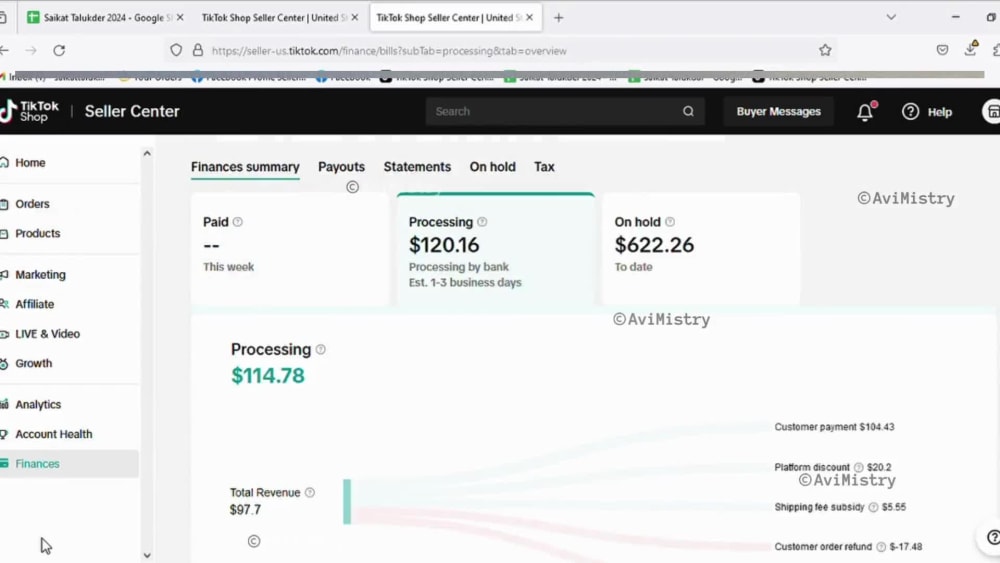This screenshot has width=1000, height=563.
Task: Open Products in the sidebar
Action: (37, 233)
